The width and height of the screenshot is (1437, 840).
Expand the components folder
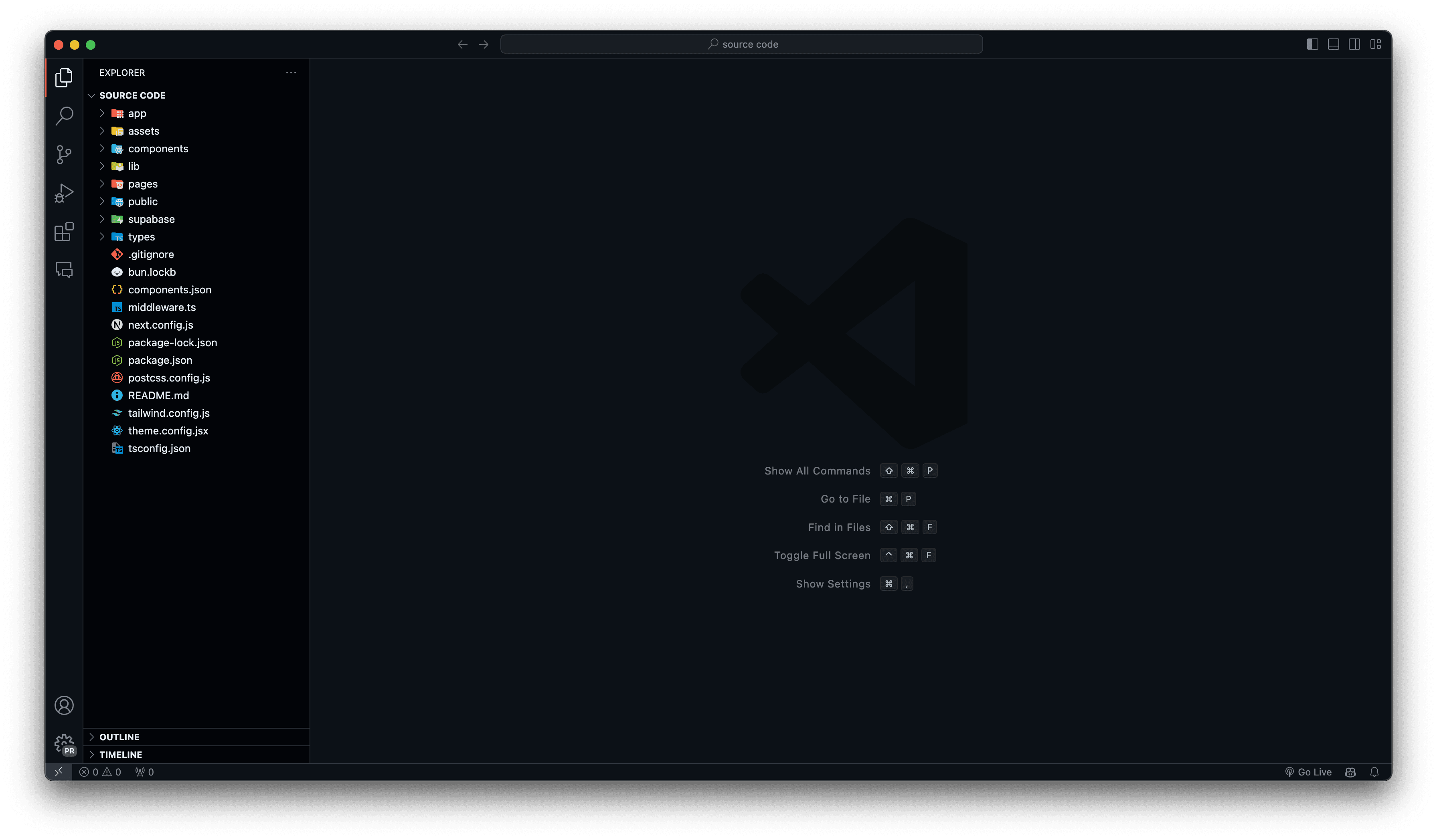pos(196,149)
